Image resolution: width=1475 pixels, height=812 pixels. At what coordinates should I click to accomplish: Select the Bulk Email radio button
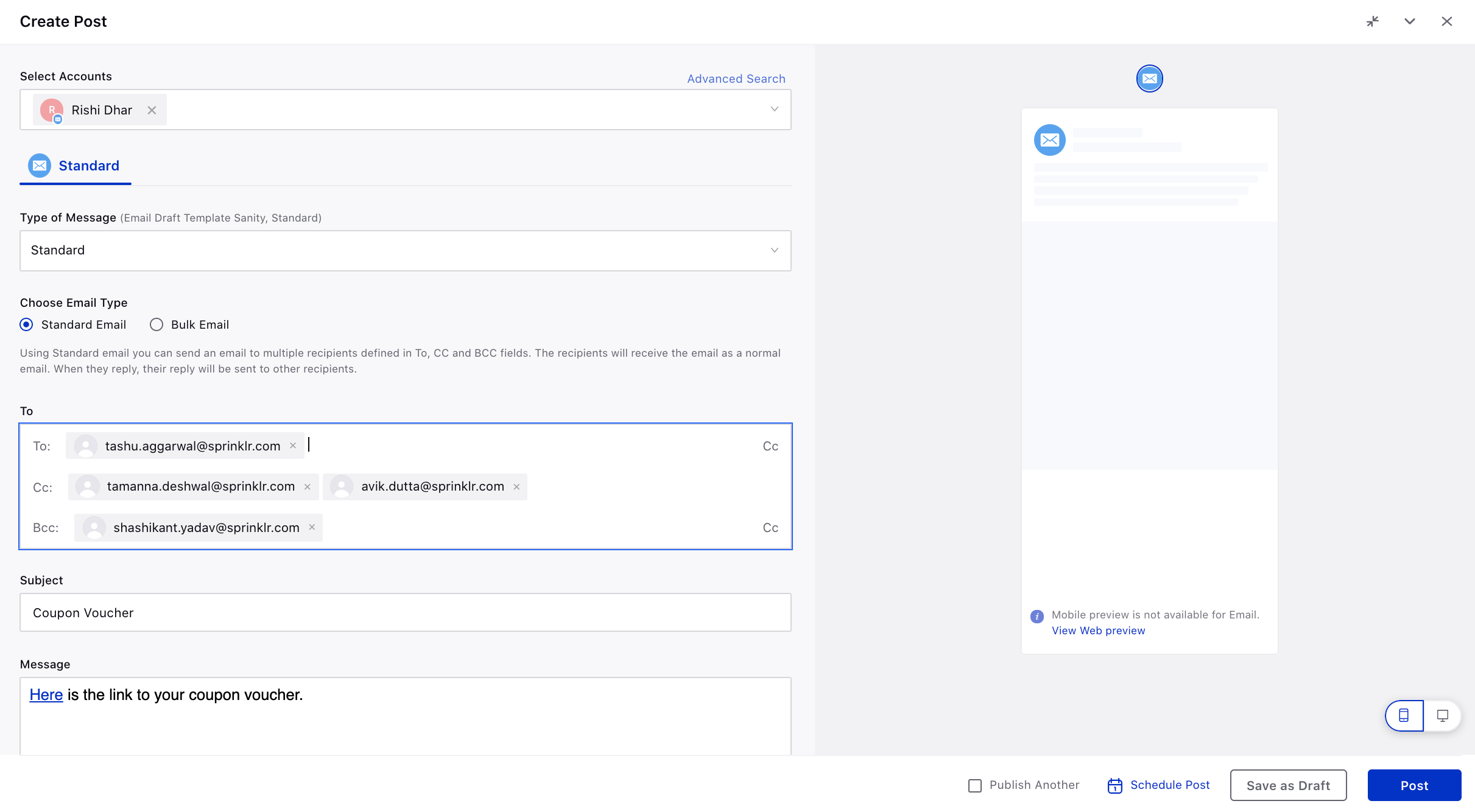point(156,324)
